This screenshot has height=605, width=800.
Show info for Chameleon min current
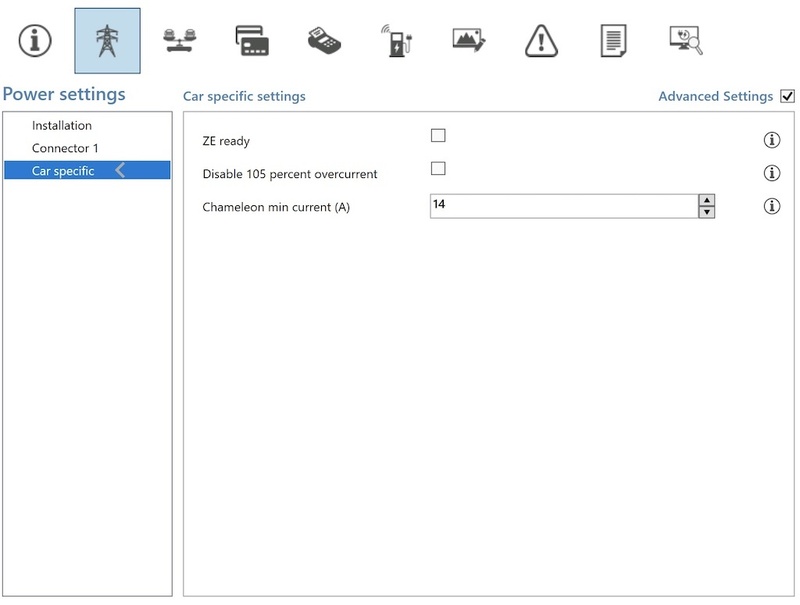coord(772,206)
